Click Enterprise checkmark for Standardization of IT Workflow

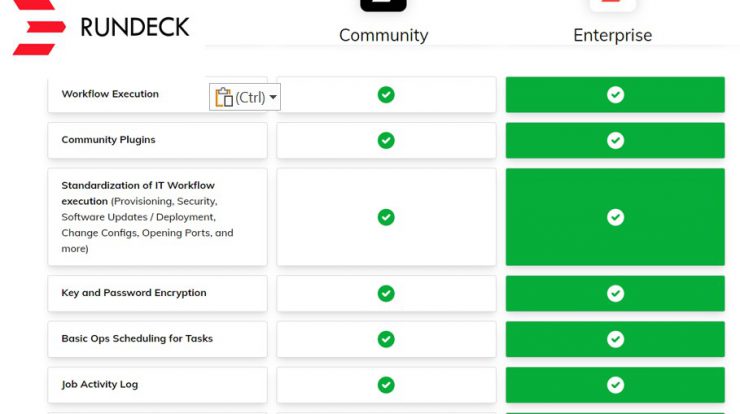click(615, 217)
